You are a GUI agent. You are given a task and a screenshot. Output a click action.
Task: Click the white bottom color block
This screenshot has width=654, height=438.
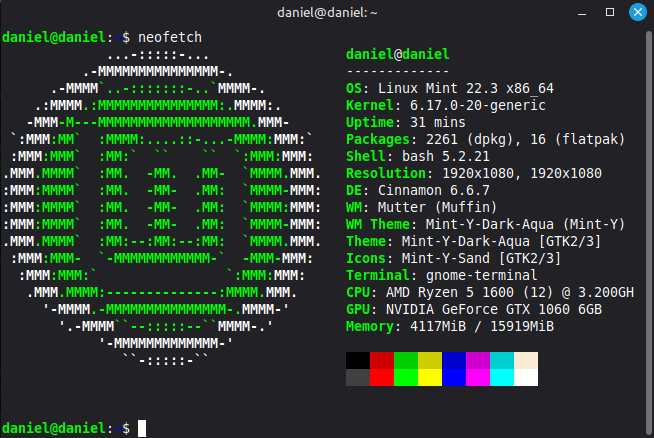pos(526,378)
